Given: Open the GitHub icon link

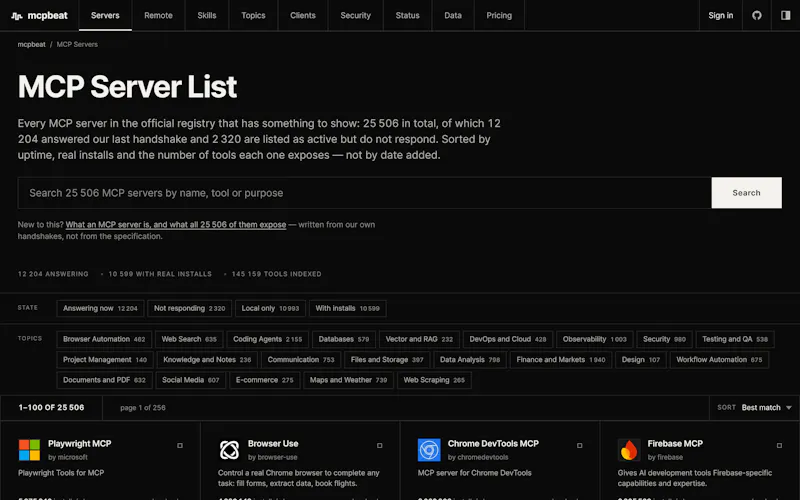Looking at the screenshot, I should click(x=757, y=15).
